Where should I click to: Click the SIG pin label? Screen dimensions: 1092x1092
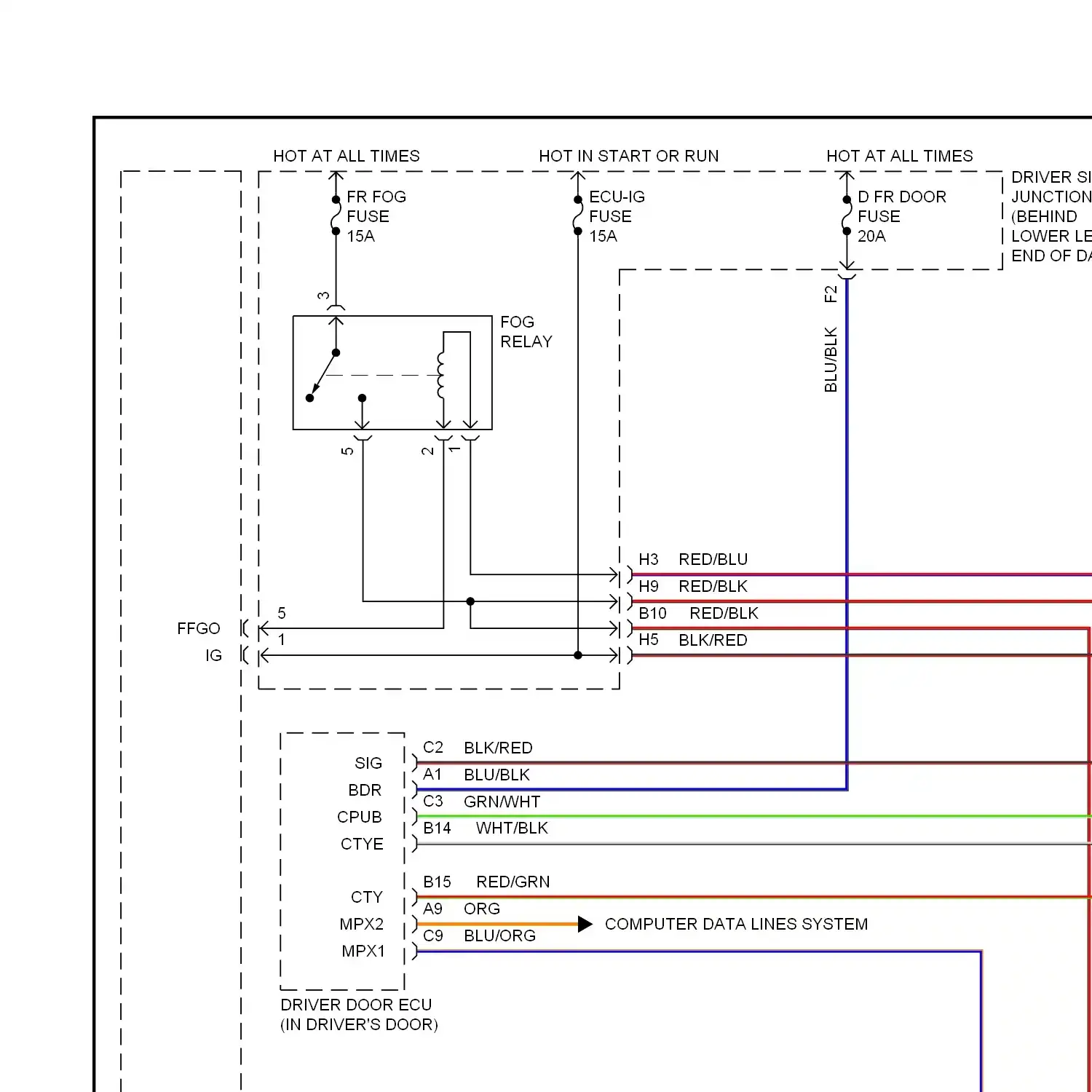tap(368, 763)
